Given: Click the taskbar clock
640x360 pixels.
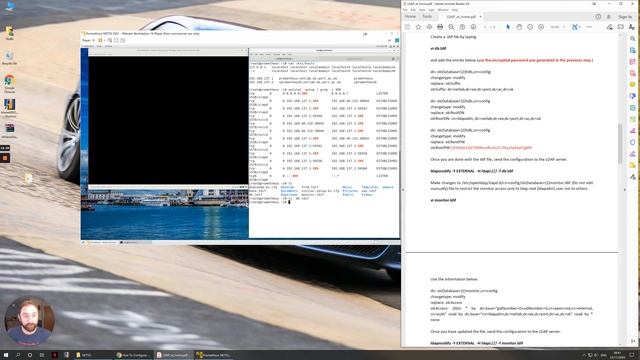Looking at the screenshot, I should (617, 355).
